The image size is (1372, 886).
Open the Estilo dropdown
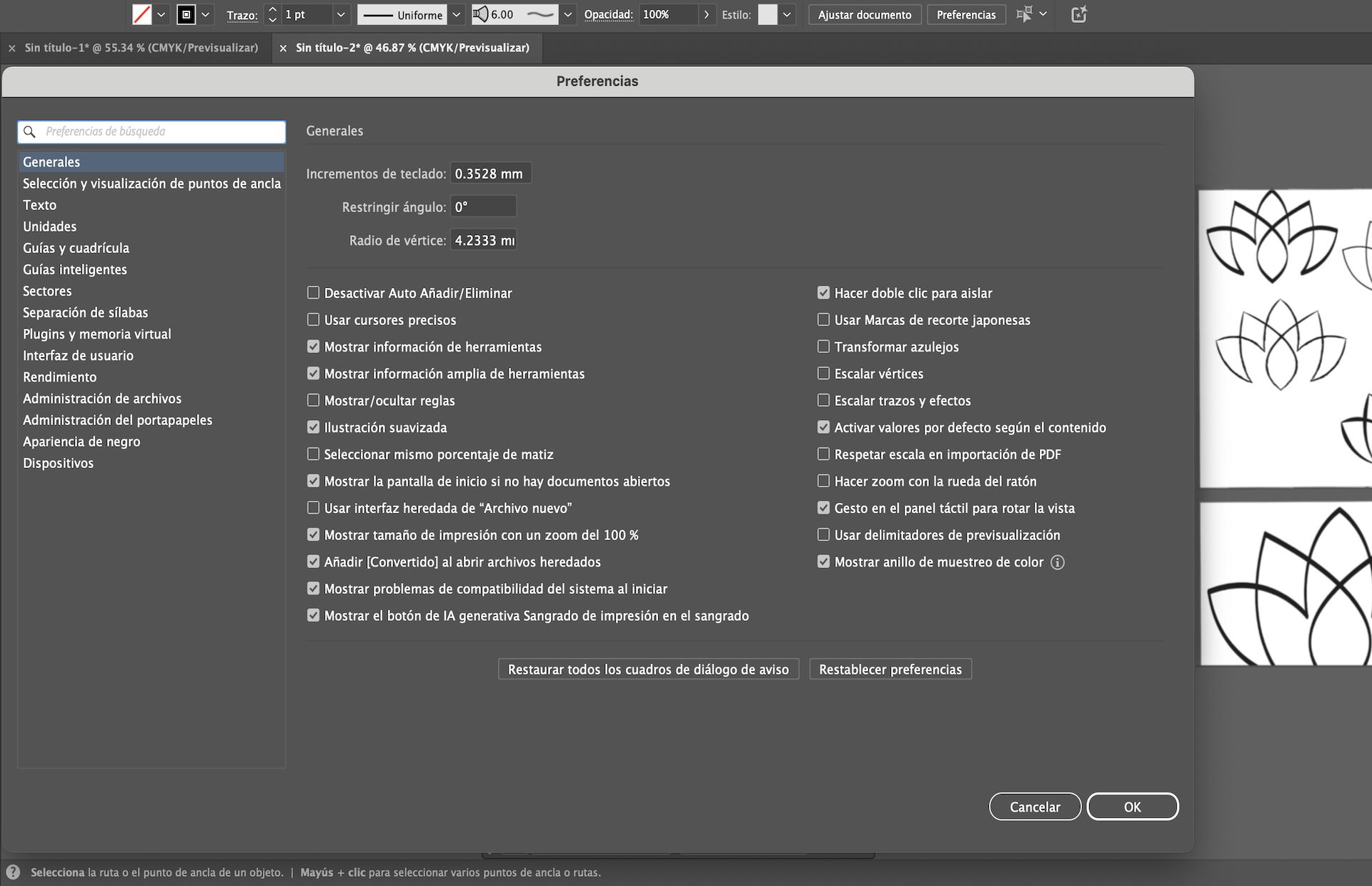click(786, 14)
